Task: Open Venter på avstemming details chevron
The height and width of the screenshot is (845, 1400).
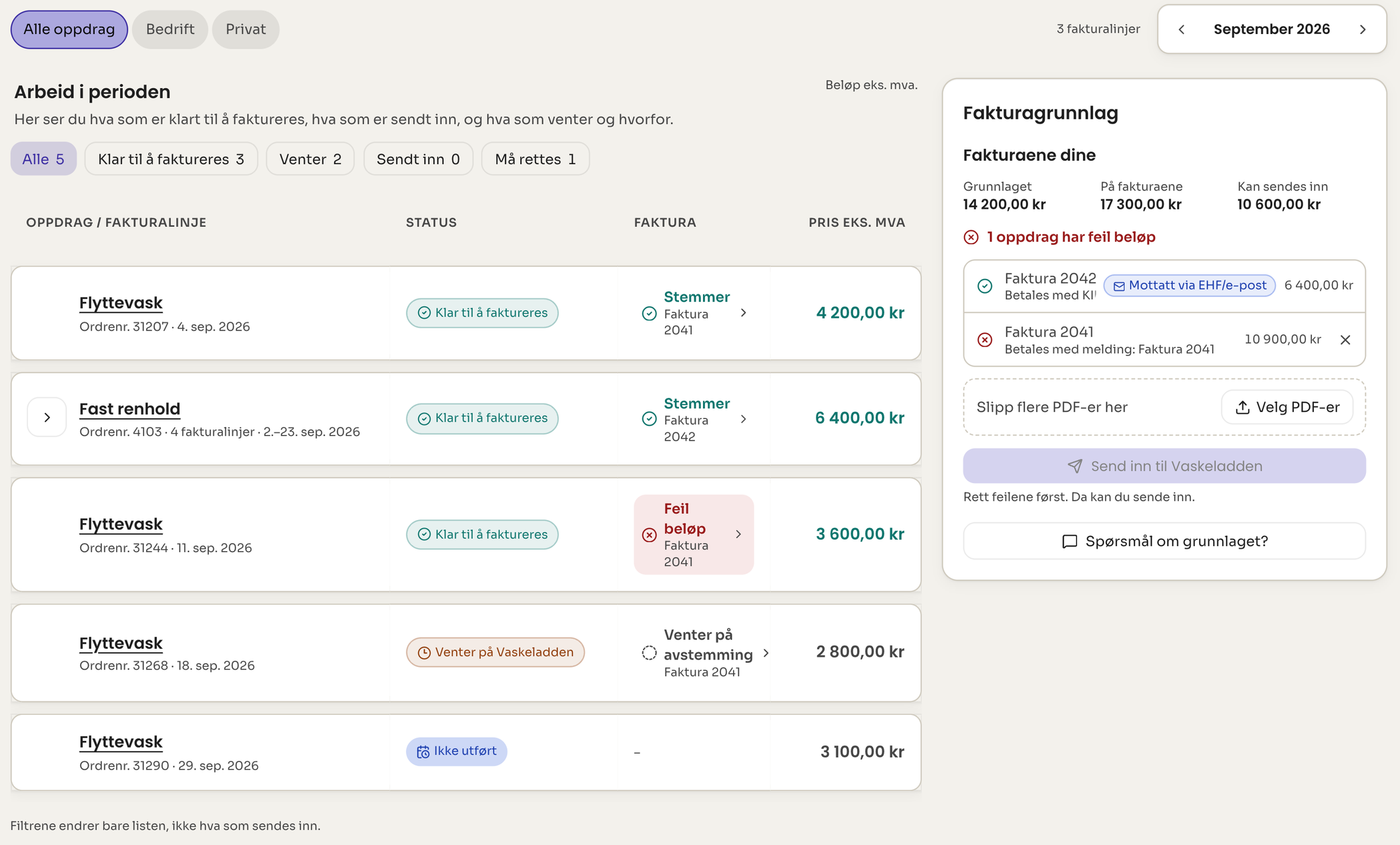Action: pos(766,653)
